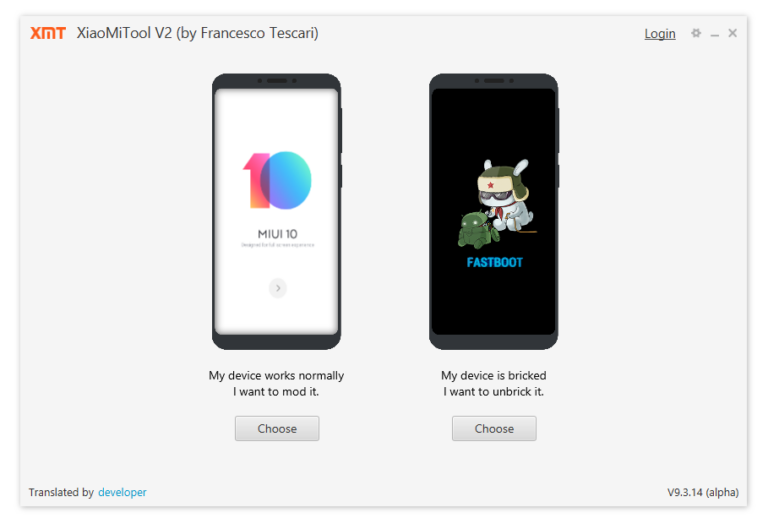Open the developer translator link
The width and height of the screenshot is (768, 524).
(x=122, y=492)
